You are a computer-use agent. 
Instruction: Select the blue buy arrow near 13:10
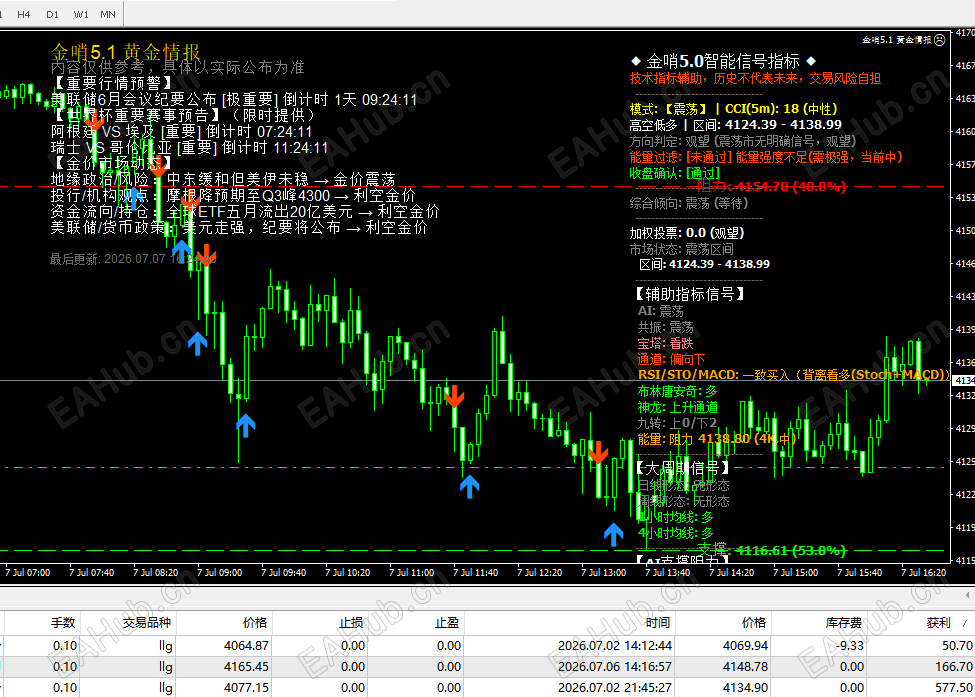pos(614,534)
